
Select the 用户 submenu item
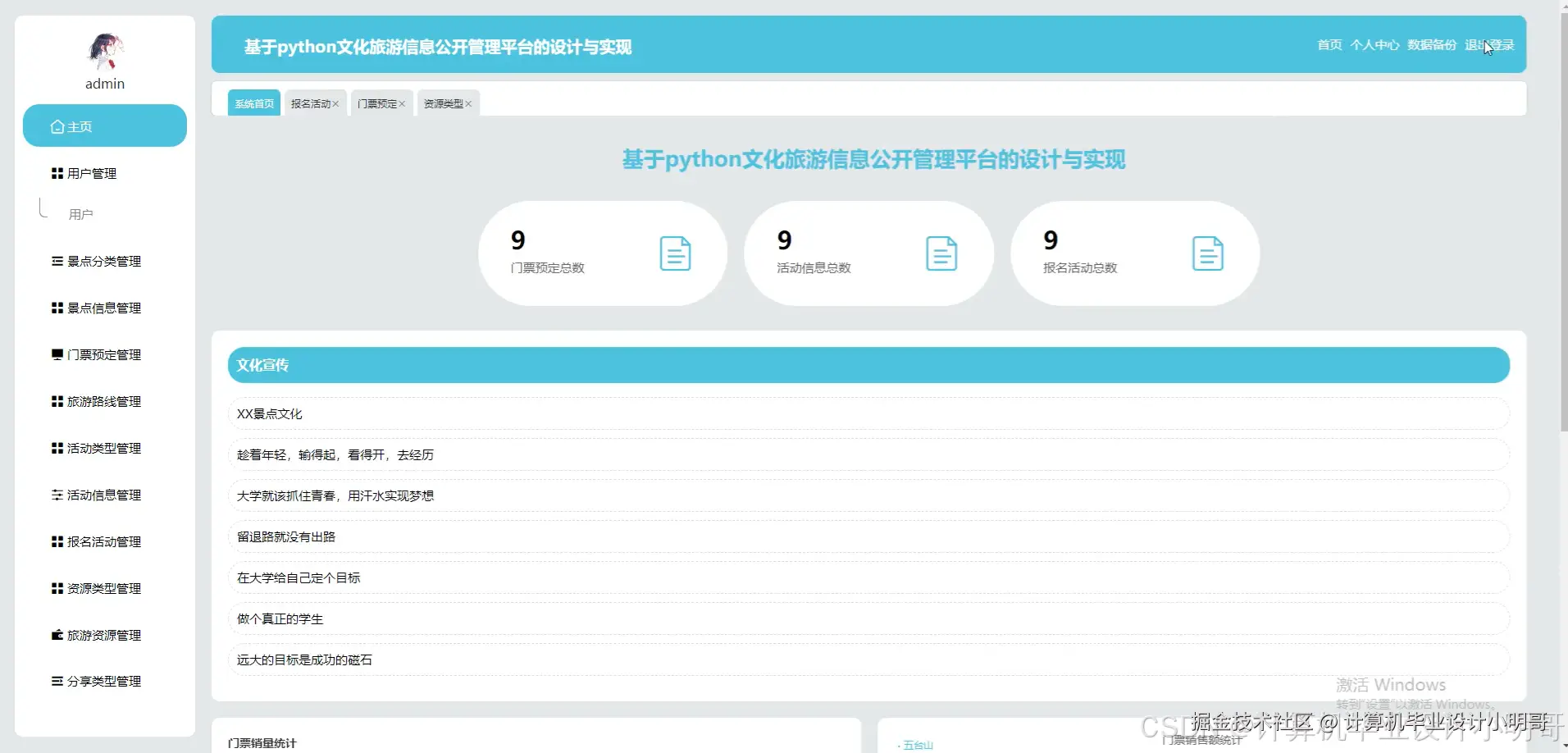tap(80, 214)
